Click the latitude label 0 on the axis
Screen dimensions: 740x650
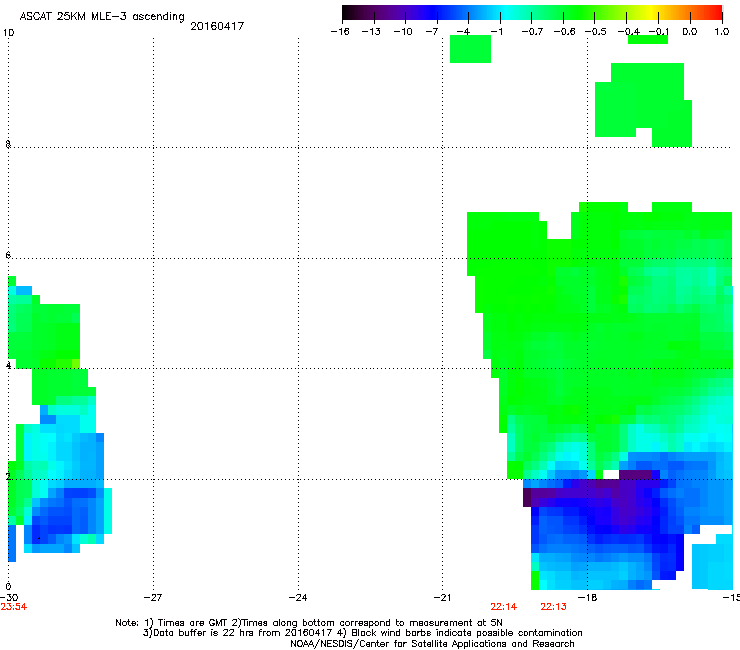click(8, 587)
